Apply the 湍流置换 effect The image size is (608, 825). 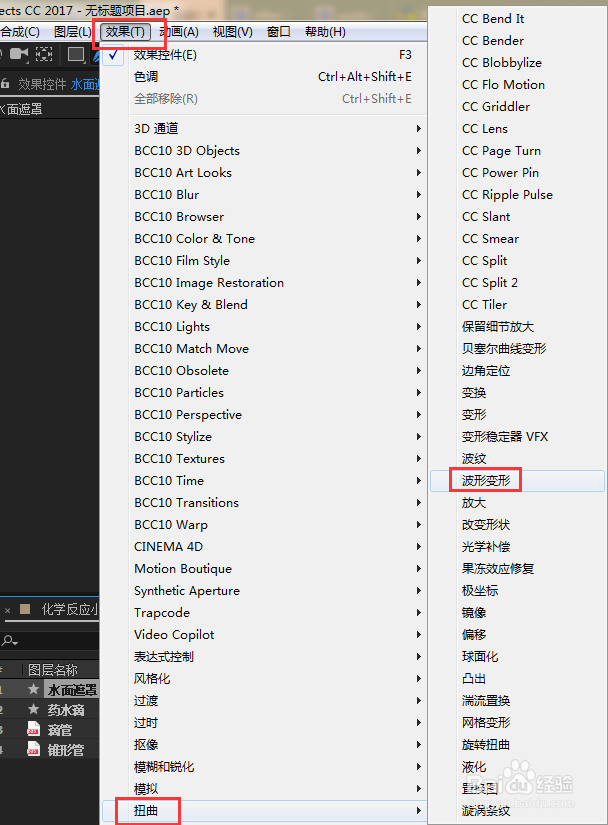(518, 701)
